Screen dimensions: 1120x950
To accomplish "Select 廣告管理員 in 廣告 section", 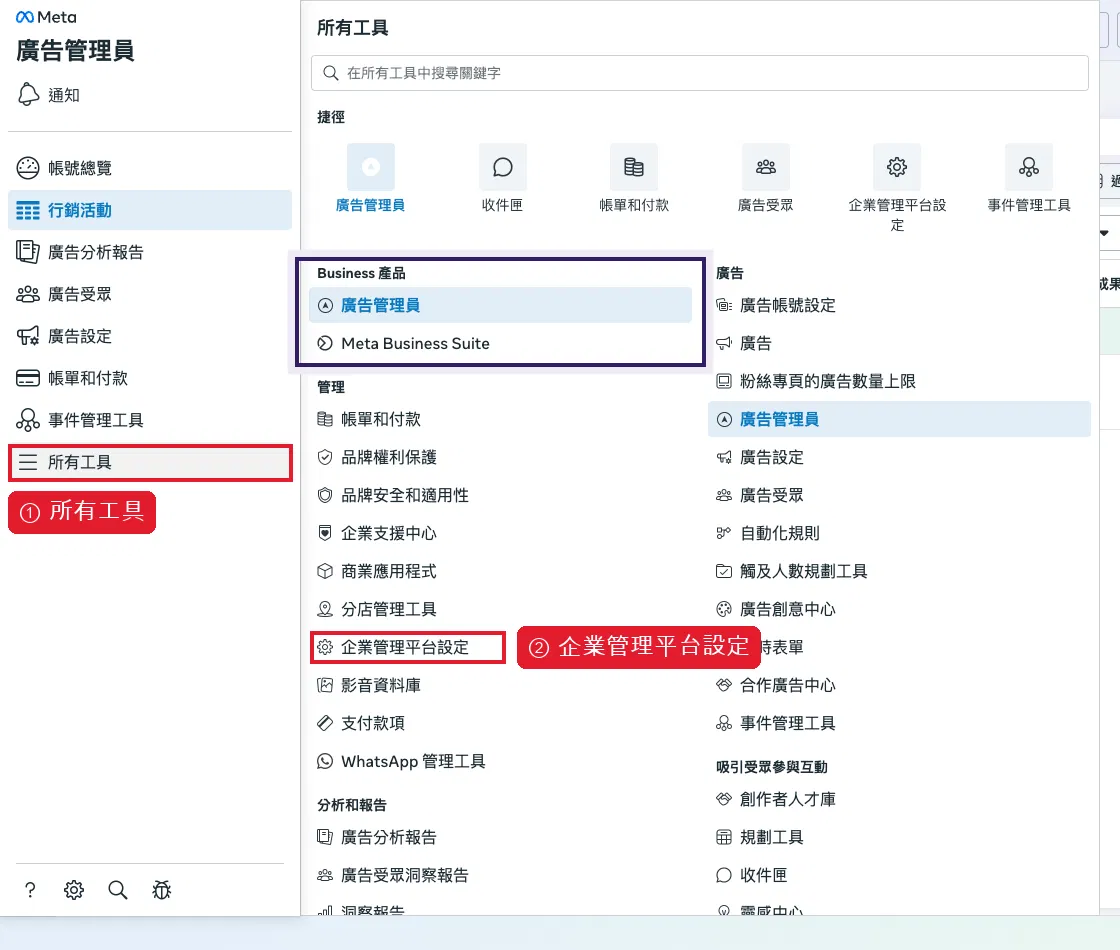I will click(x=899, y=419).
